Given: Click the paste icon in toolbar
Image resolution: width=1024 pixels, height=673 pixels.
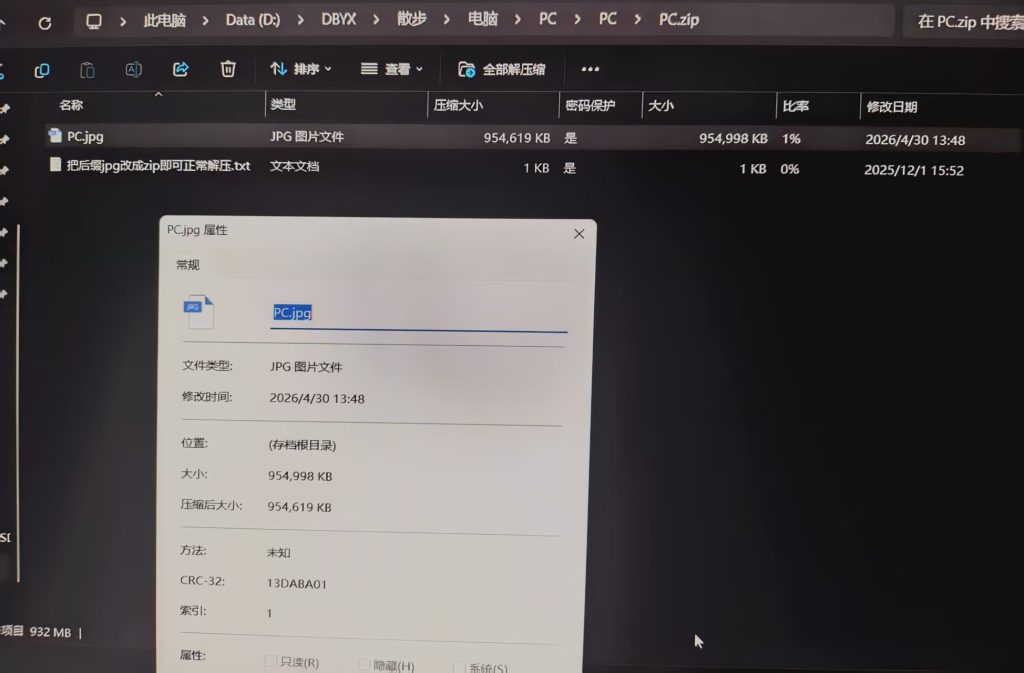Looking at the screenshot, I should tap(87, 70).
